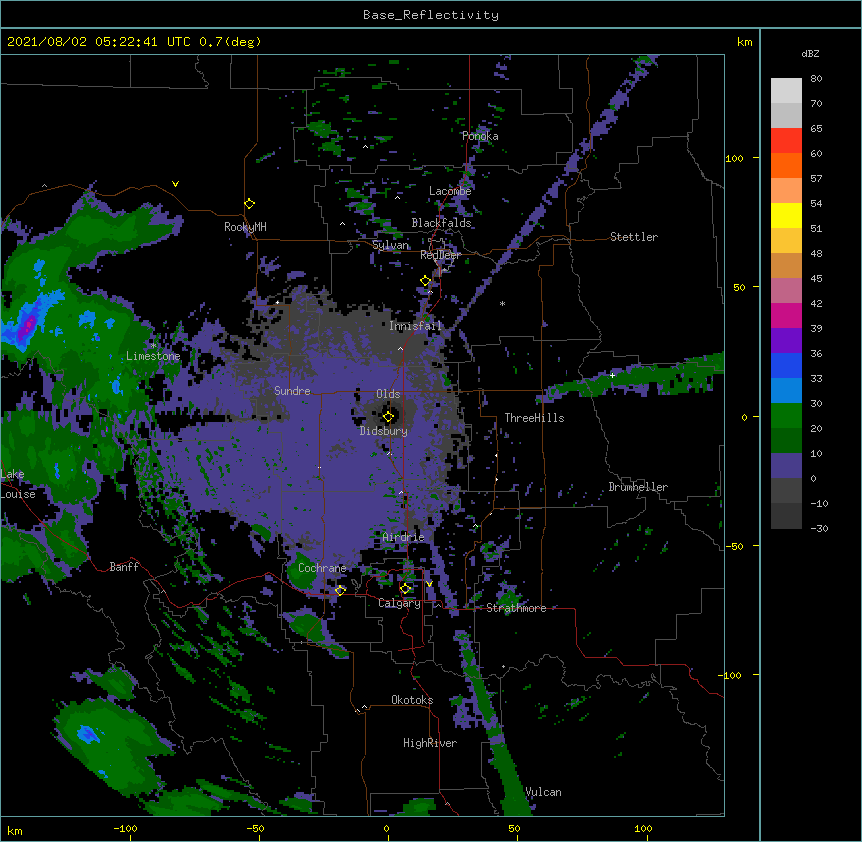Click the Sundre label
The width and height of the screenshot is (862, 842).
tap(292, 391)
